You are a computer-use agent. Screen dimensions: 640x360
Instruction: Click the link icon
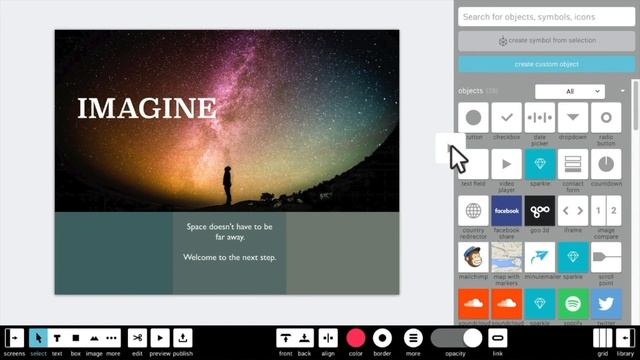498,338
